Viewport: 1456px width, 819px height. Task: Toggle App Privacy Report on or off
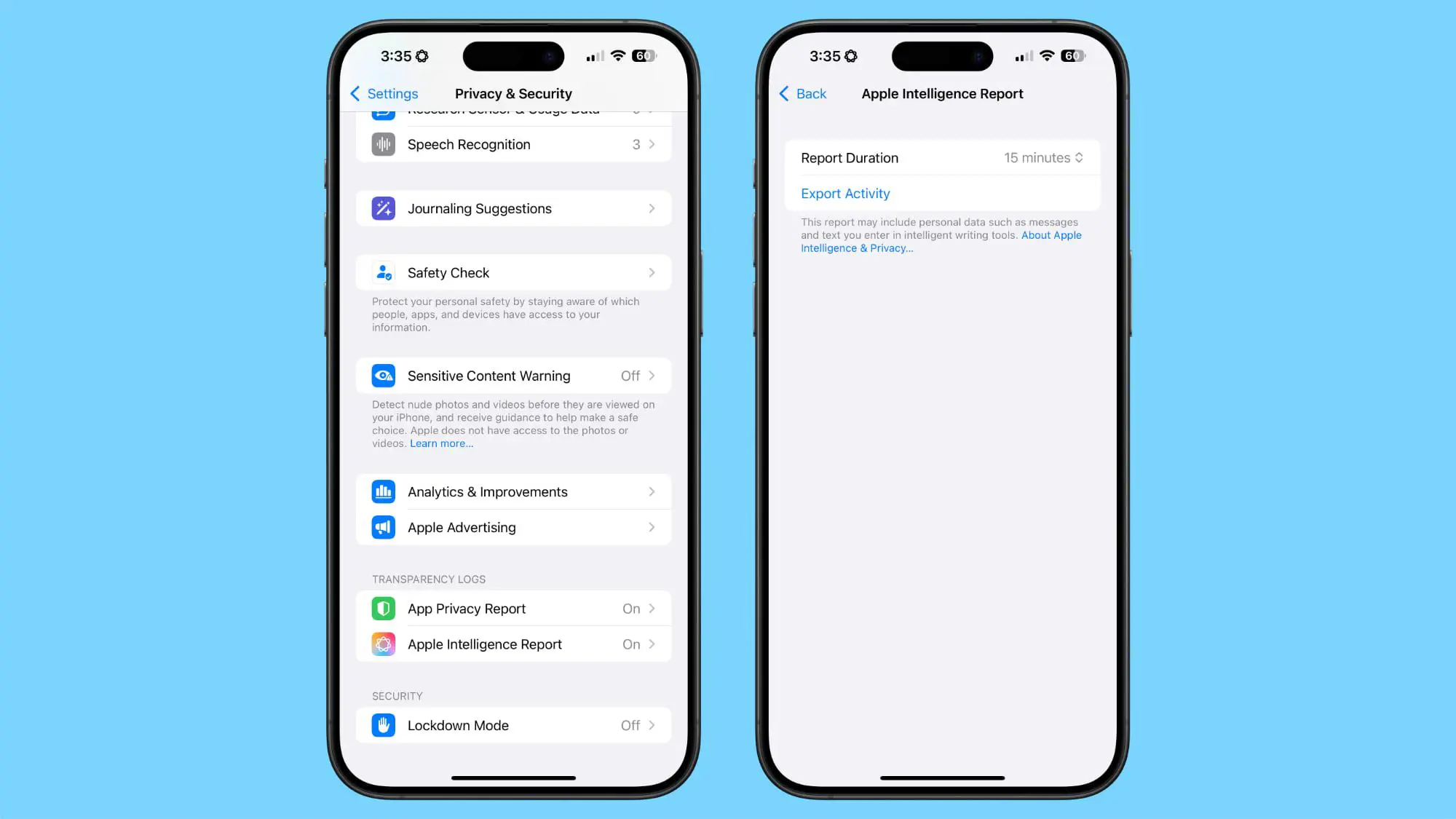pyautogui.click(x=512, y=608)
